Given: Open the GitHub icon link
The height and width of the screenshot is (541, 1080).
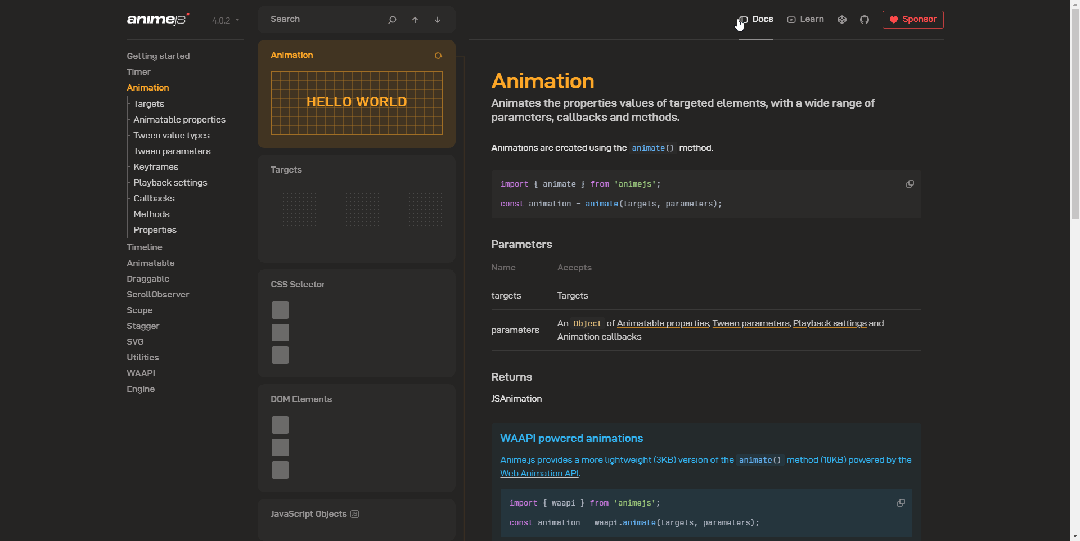Looking at the screenshot, I should pyautogui.click(x=864, y=20).
